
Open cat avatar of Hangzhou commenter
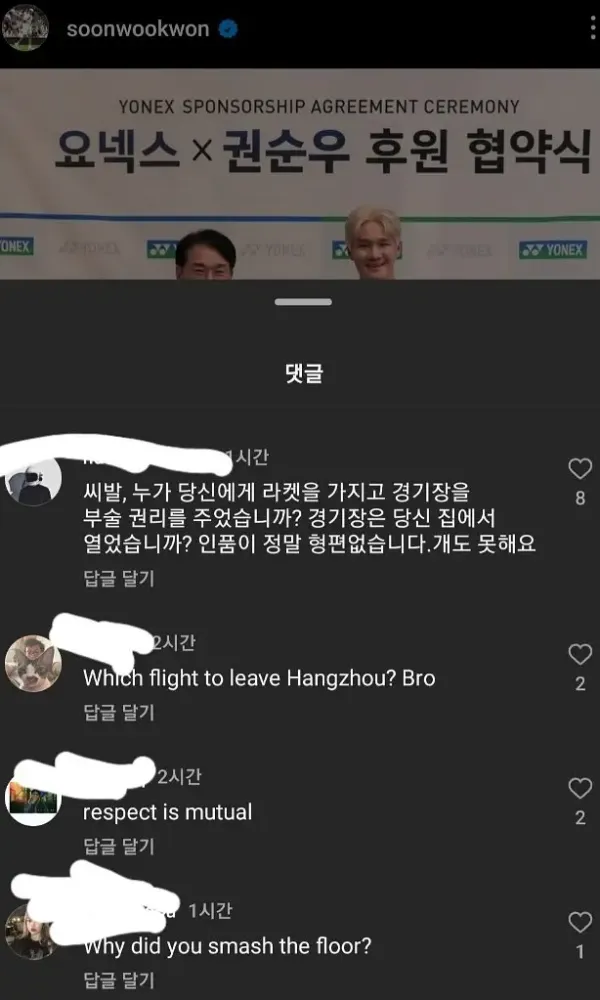(33, 664)
